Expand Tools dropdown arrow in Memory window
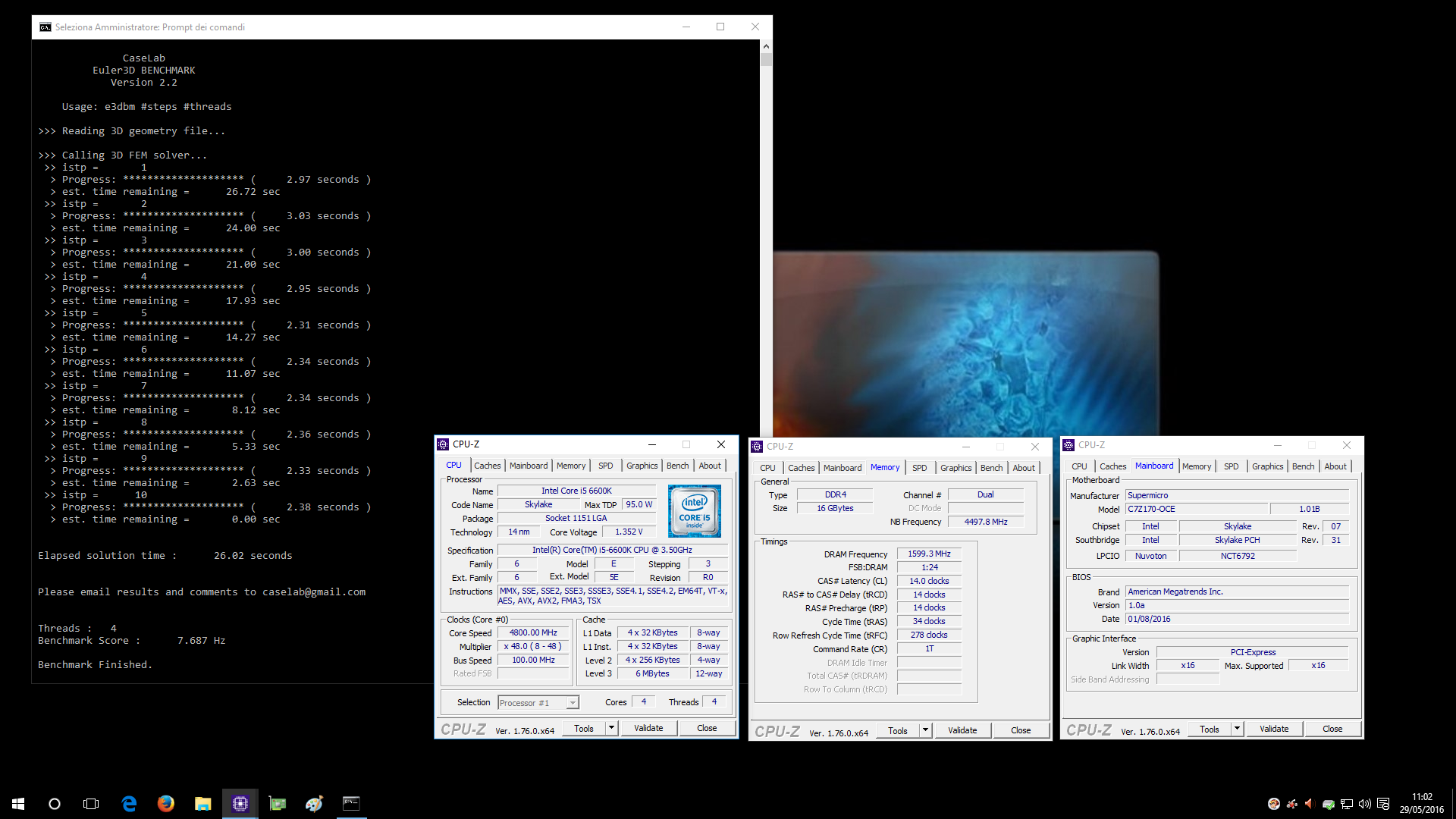This screenshot has width=1456, height=819. point(925,730)
